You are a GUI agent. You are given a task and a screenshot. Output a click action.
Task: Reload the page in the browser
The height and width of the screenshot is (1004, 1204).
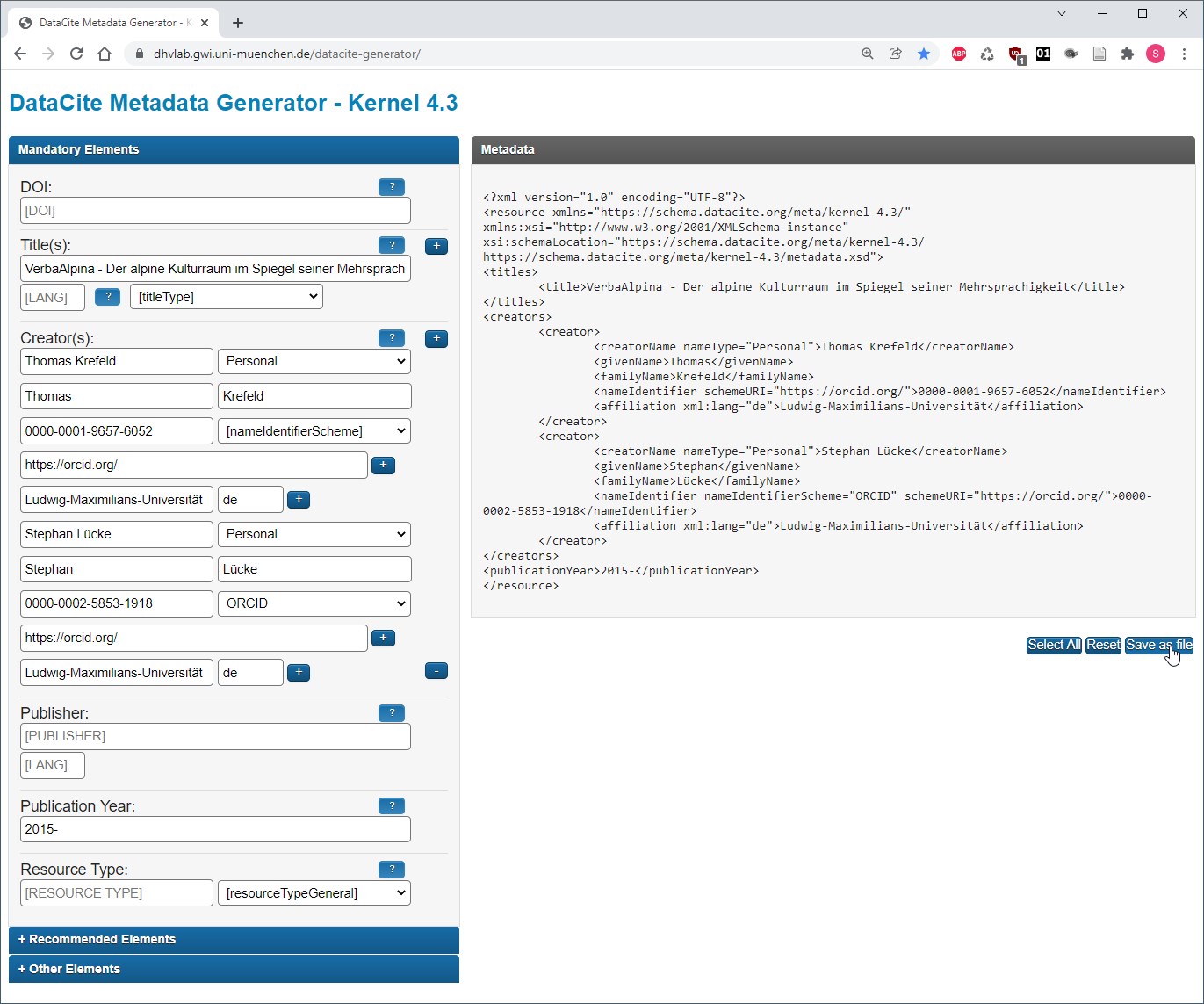pos(76,54)
